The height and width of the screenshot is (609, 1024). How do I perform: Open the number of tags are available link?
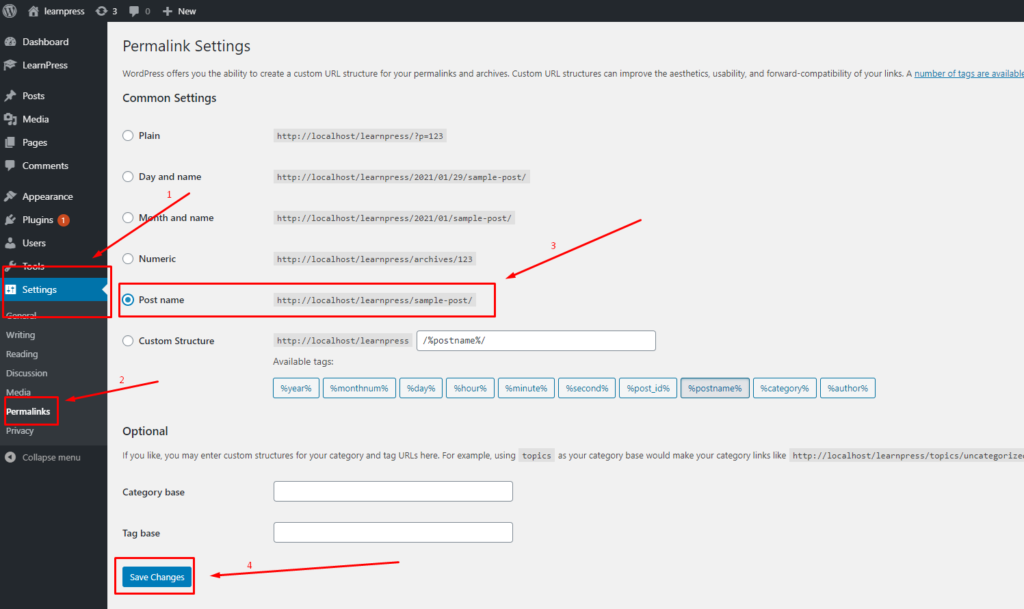(968, 73)
